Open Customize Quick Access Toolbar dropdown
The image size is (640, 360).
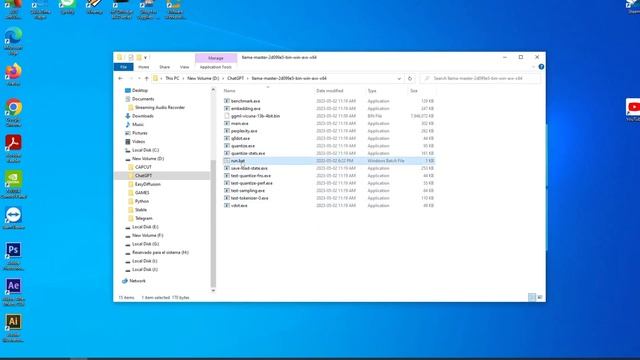click(145, 58)
